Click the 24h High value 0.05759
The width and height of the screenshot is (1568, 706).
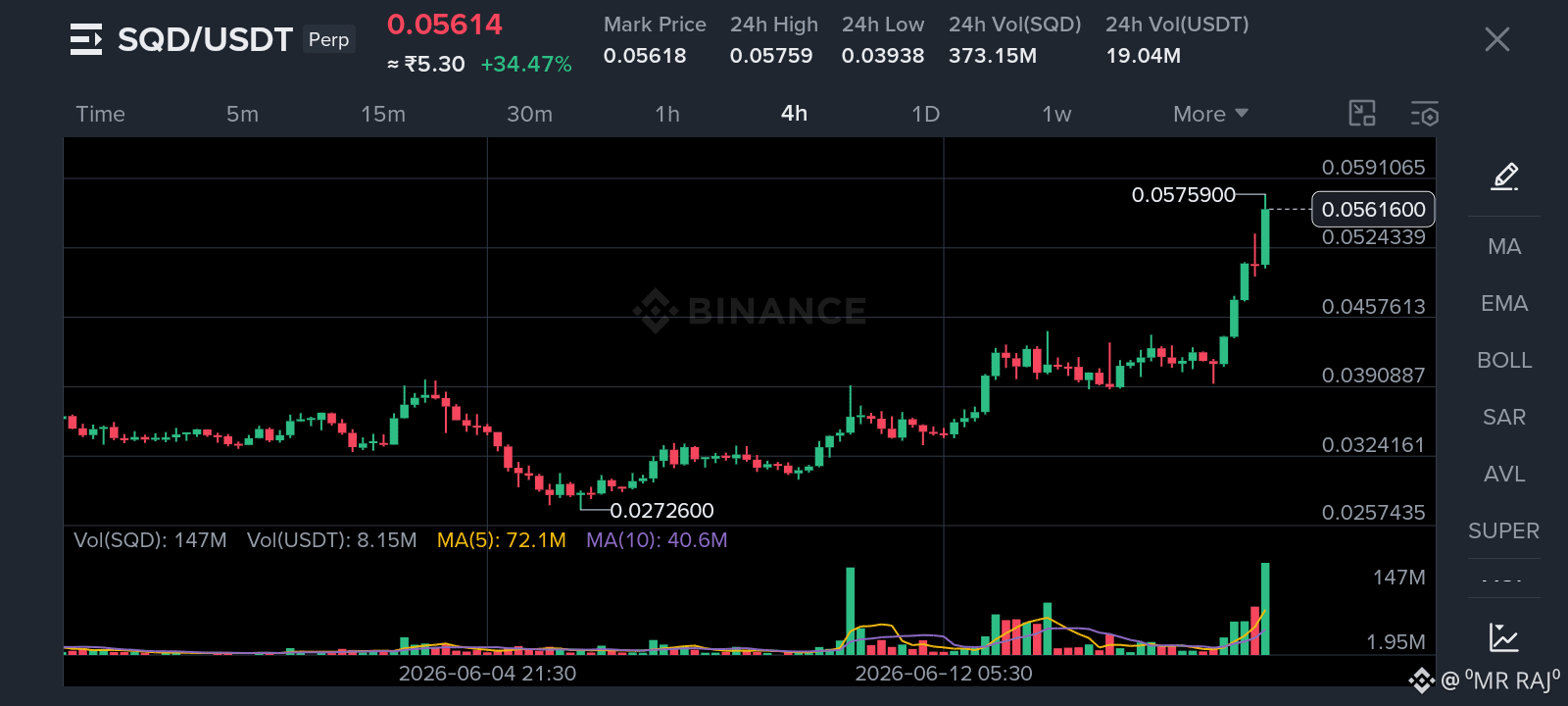tap(771, 56)
